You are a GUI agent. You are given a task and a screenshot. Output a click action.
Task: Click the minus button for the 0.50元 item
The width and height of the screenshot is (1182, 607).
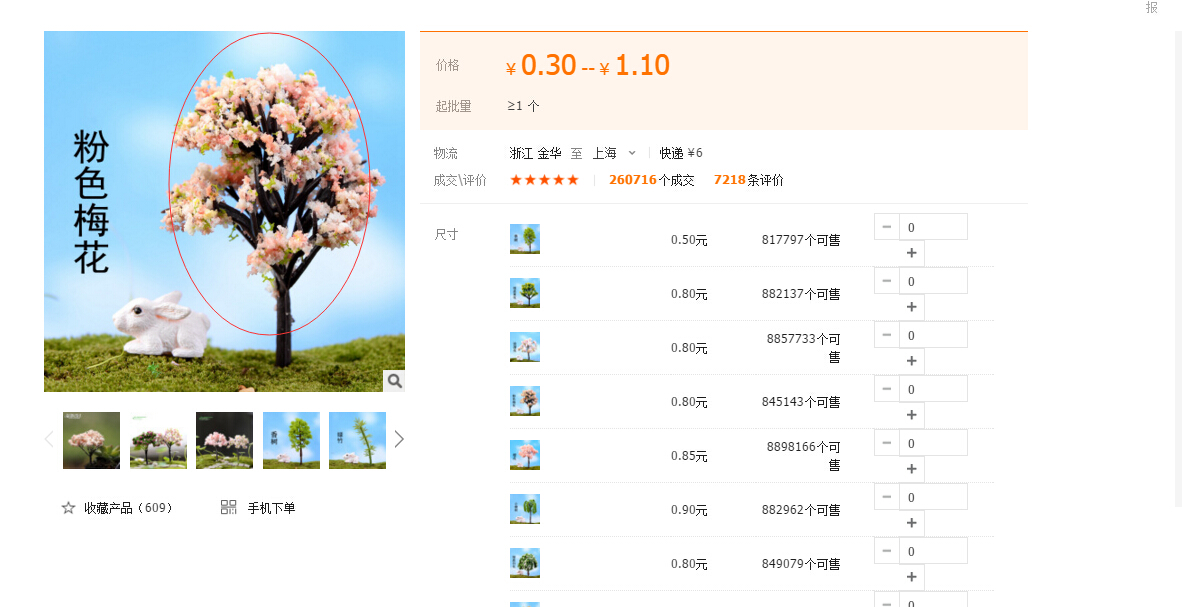pyautogui.click(x=886, y=227)
